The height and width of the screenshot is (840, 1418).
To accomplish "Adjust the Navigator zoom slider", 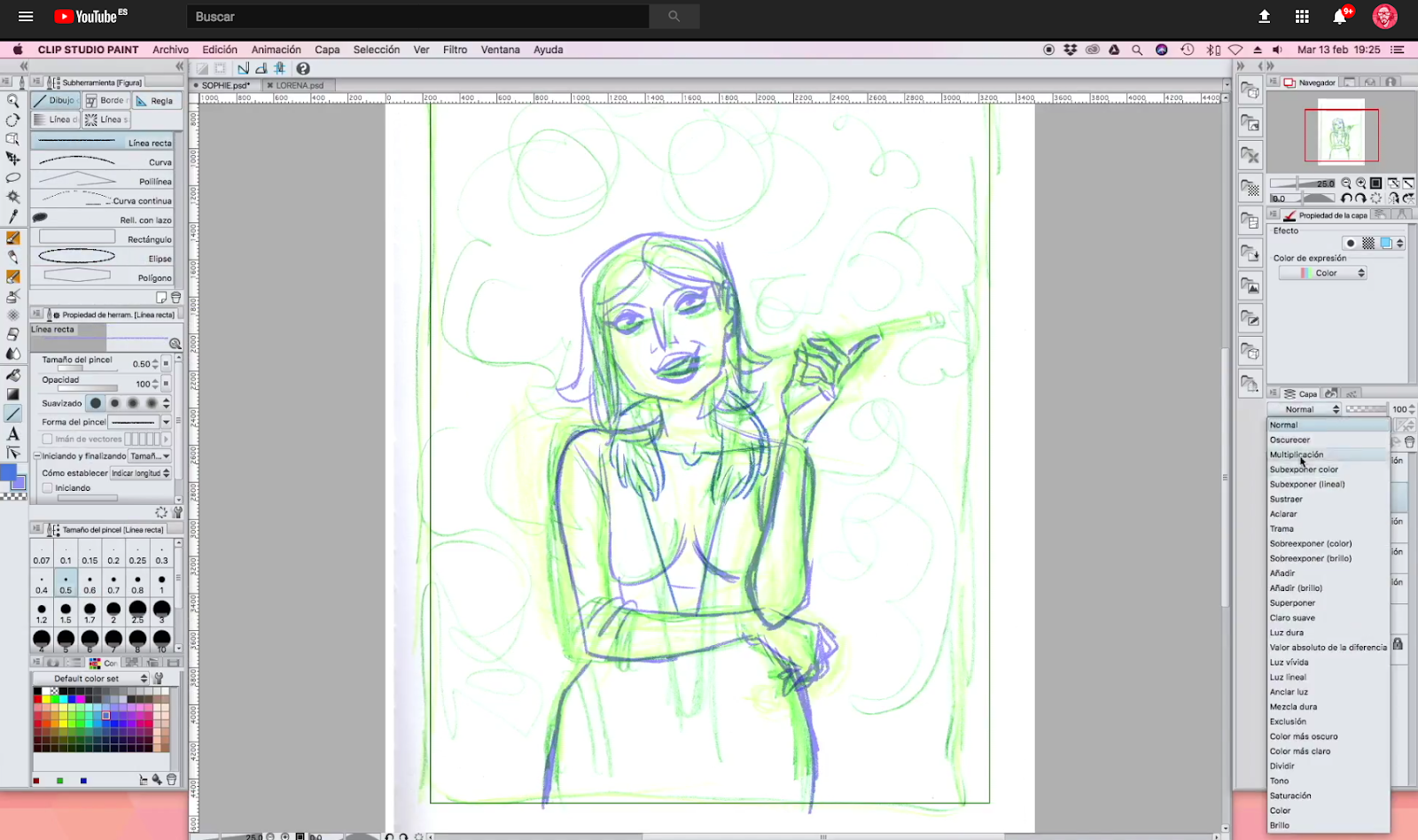I will pos(1303,183).
